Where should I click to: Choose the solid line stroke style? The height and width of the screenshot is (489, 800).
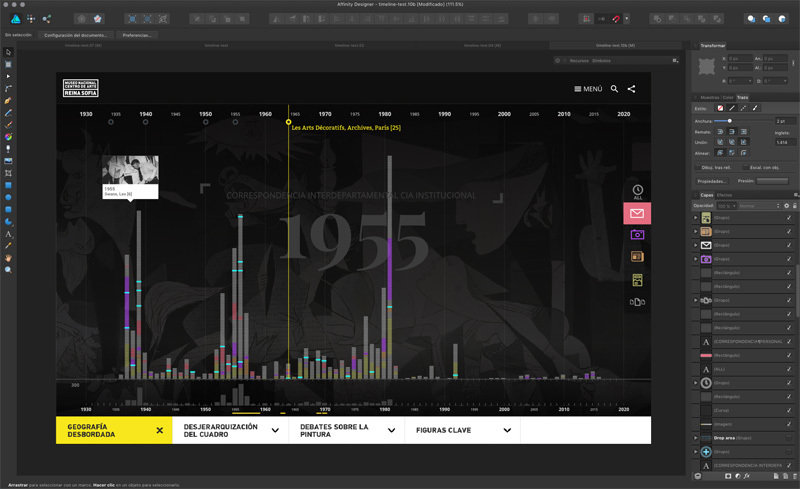coord(732,108)
